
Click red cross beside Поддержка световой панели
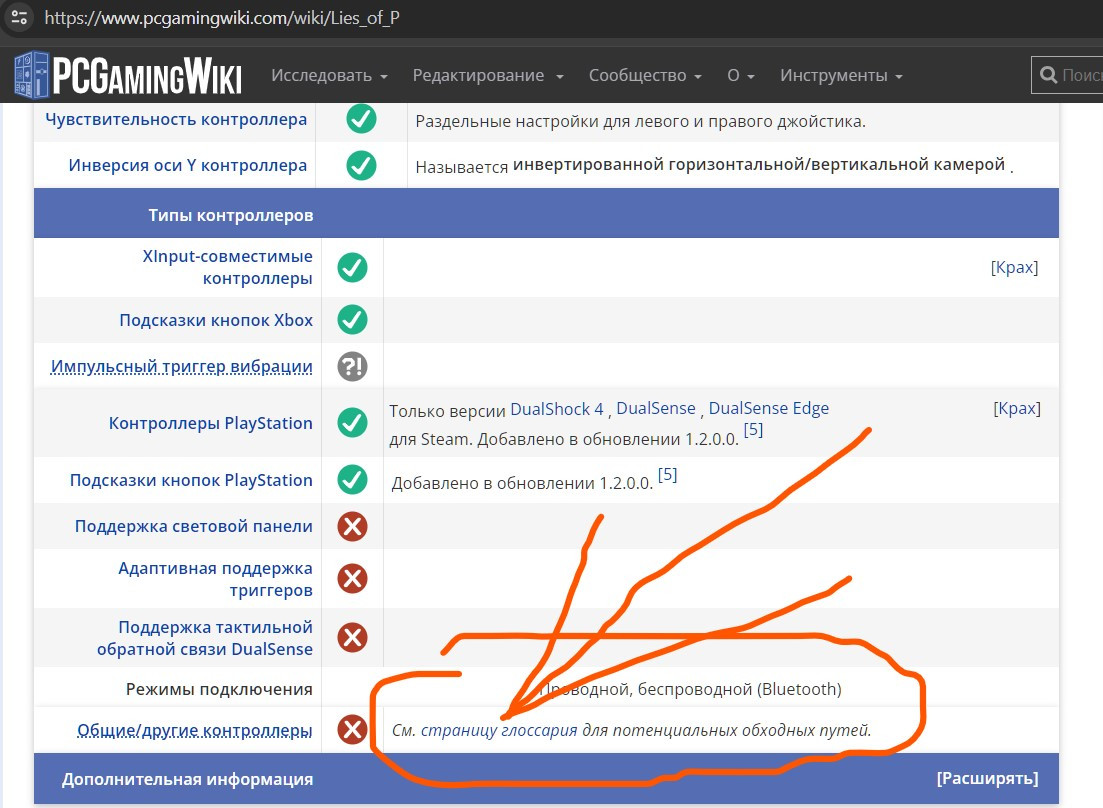pos(352,526)
